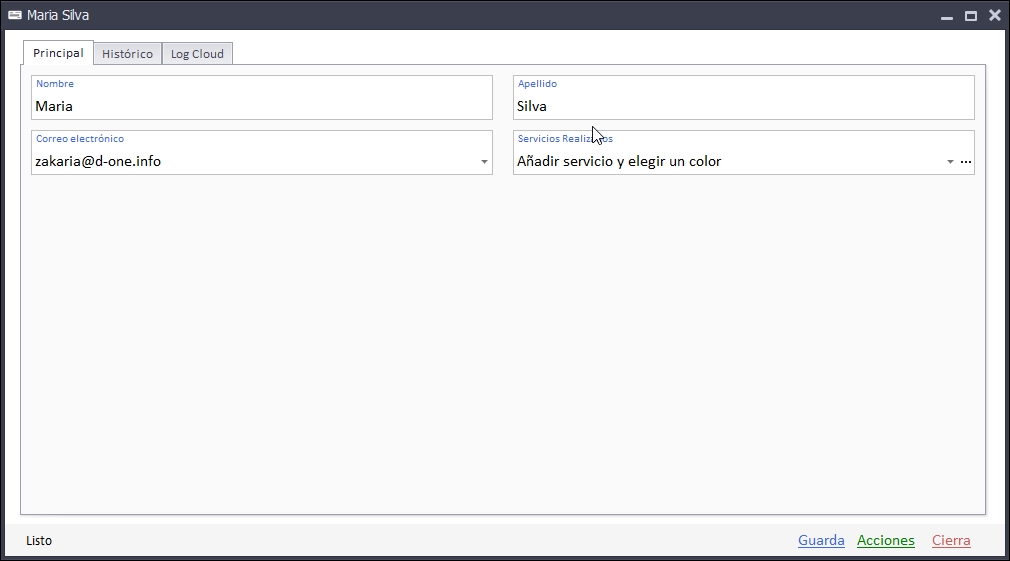Click the window icon beside Maria Silva title

pyautogui.click(x=15, y=15)
